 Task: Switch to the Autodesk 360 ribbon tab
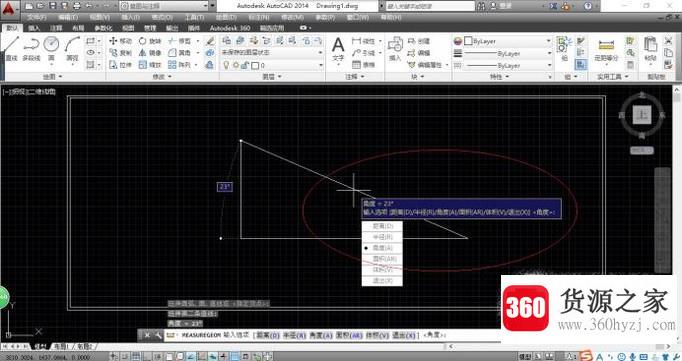(x=230, y=28)
